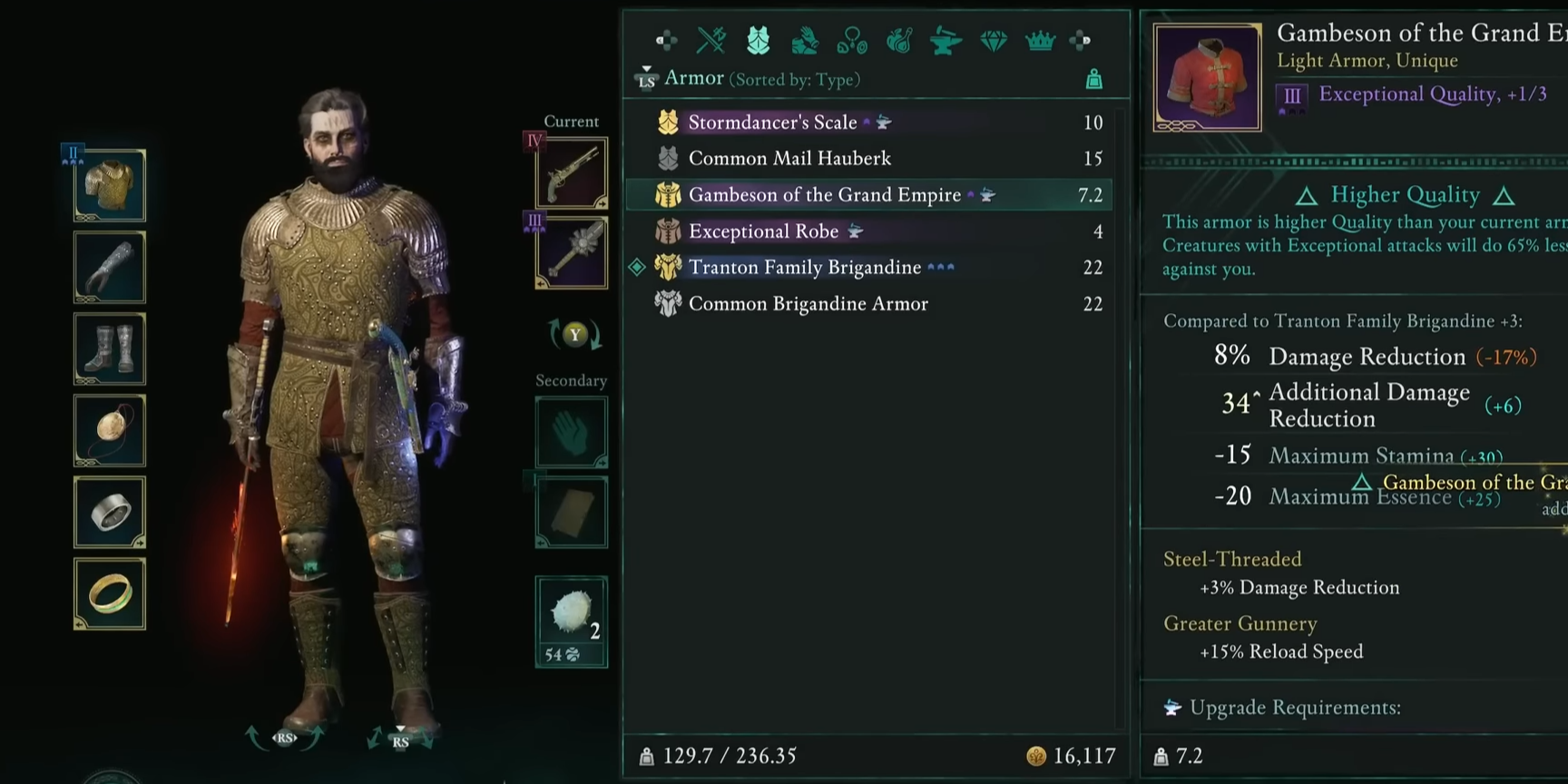Open the Trinkets and jewelry category
Image resolution: width=1568 pixels, height=784 pixels.
tap(852, 41)
